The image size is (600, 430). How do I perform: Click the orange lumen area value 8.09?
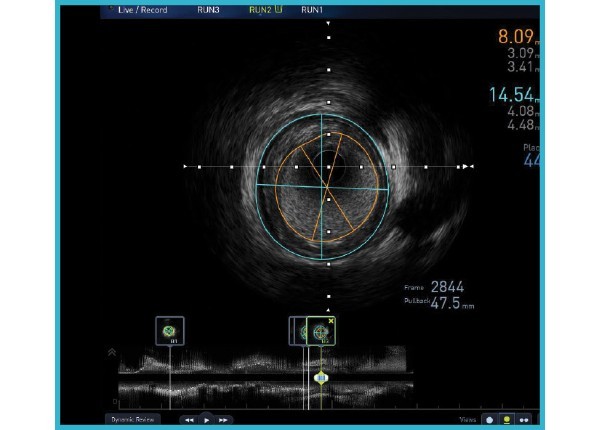coord(516,37)
